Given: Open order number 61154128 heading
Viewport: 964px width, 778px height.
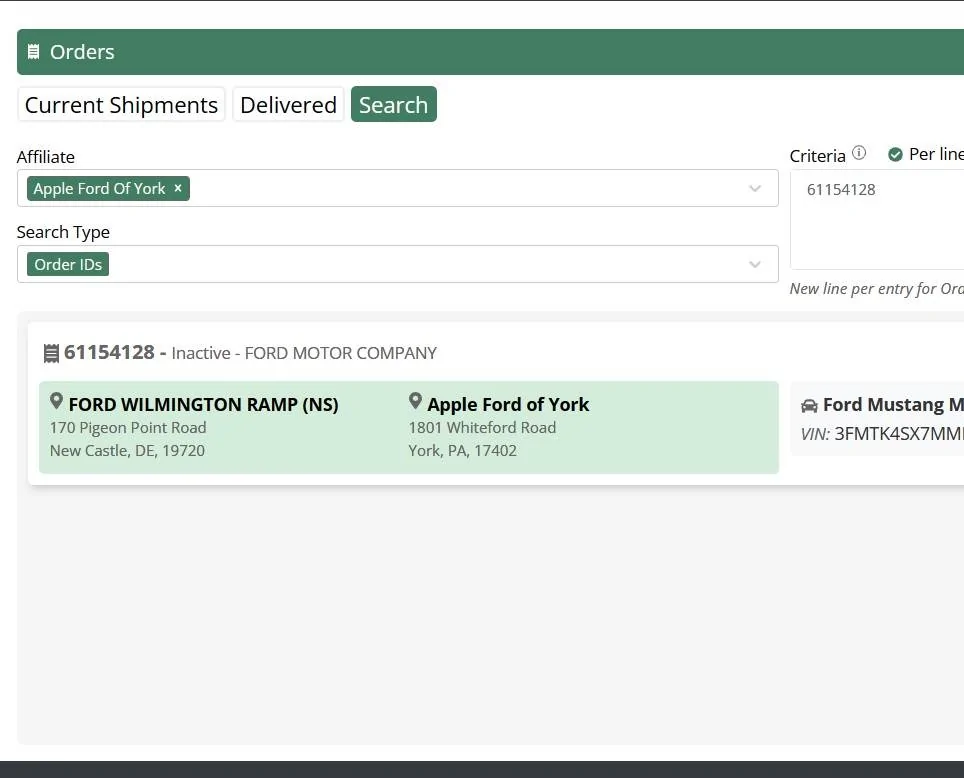Looking at the screenshot, I should [109, 352].
